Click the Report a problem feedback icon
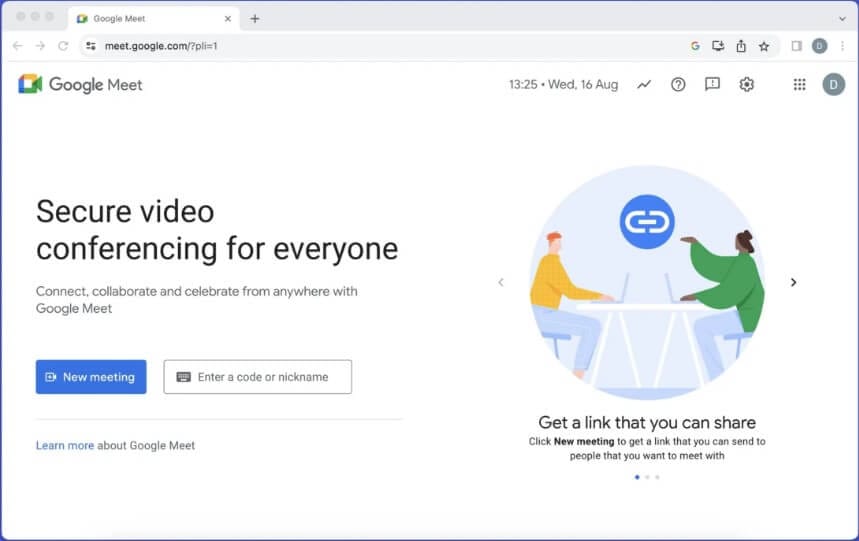The image size is (859, 541). tap(712, 84)
